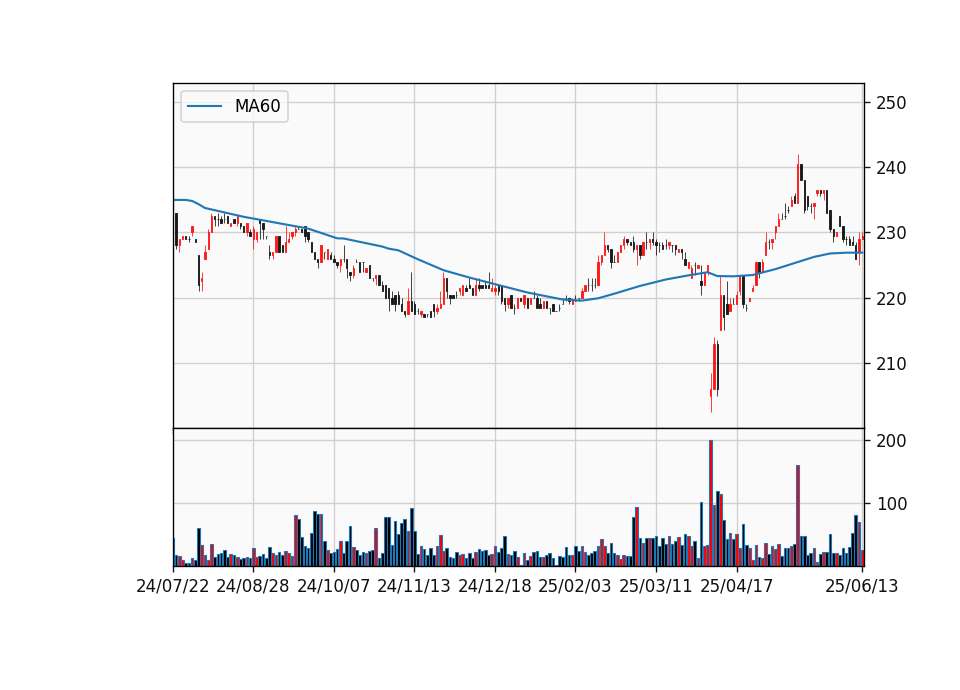Viewport: 960px width, 690px height.
Task: Select the 24/10/07 date label
Action: 334,586
